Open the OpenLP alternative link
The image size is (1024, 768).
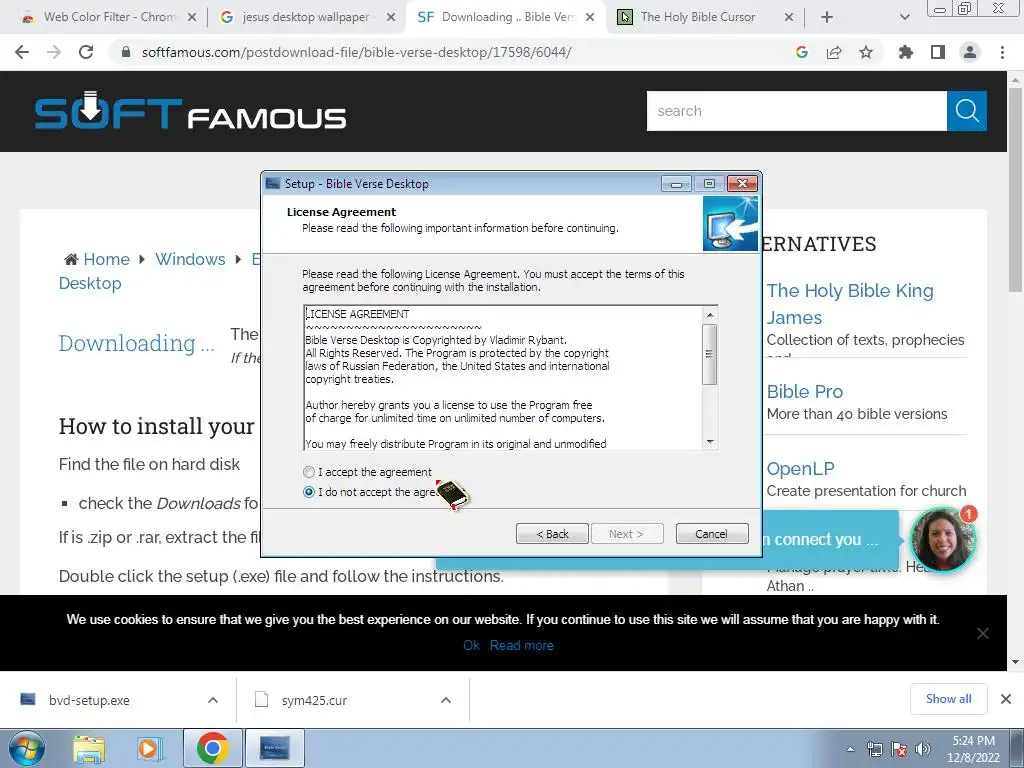[800, 468]
